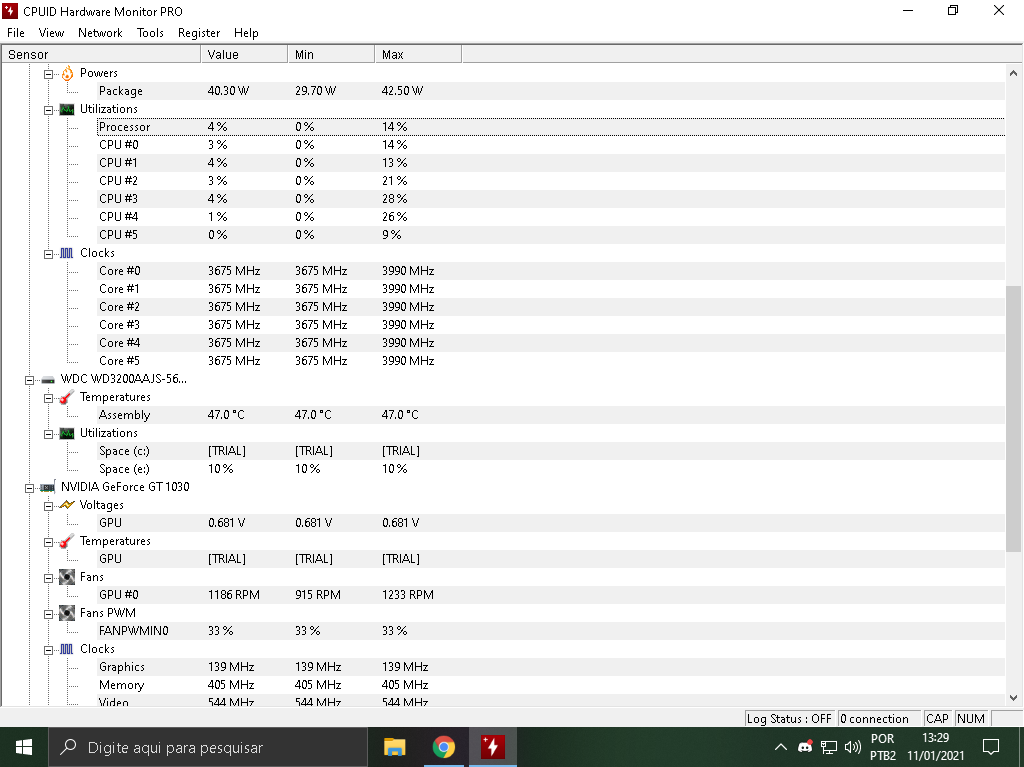The width and height of the screenshot is (1024, 767).
Task: Select the GPU #0 fan row
Action: pyautogui.click(x=551, y=595)
